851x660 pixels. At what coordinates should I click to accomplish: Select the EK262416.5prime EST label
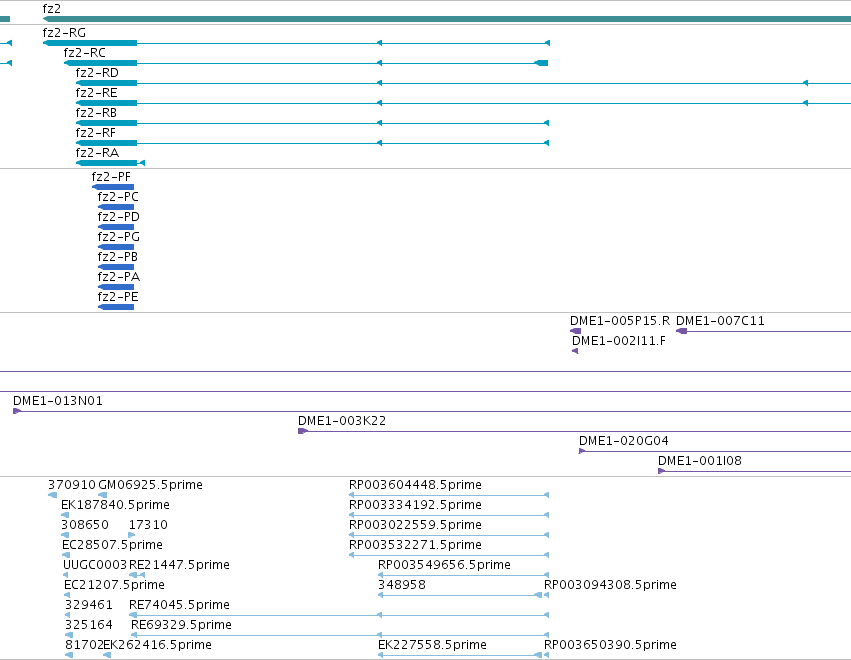157,645
